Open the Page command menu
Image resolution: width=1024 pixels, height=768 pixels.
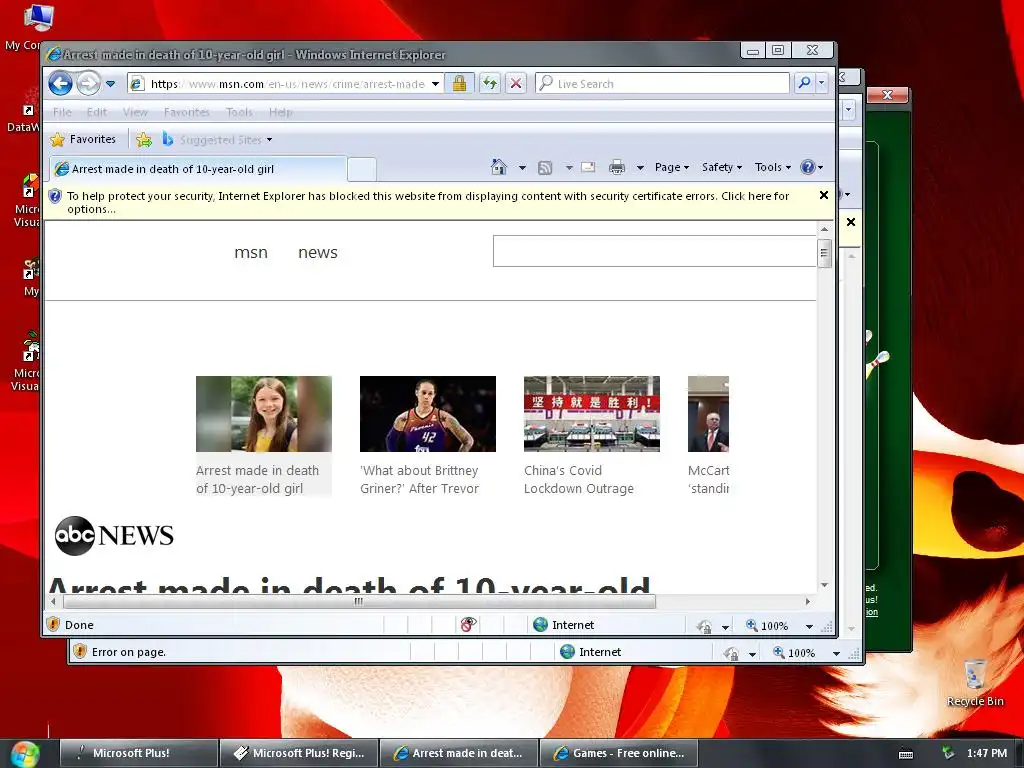tap(672, 167)
